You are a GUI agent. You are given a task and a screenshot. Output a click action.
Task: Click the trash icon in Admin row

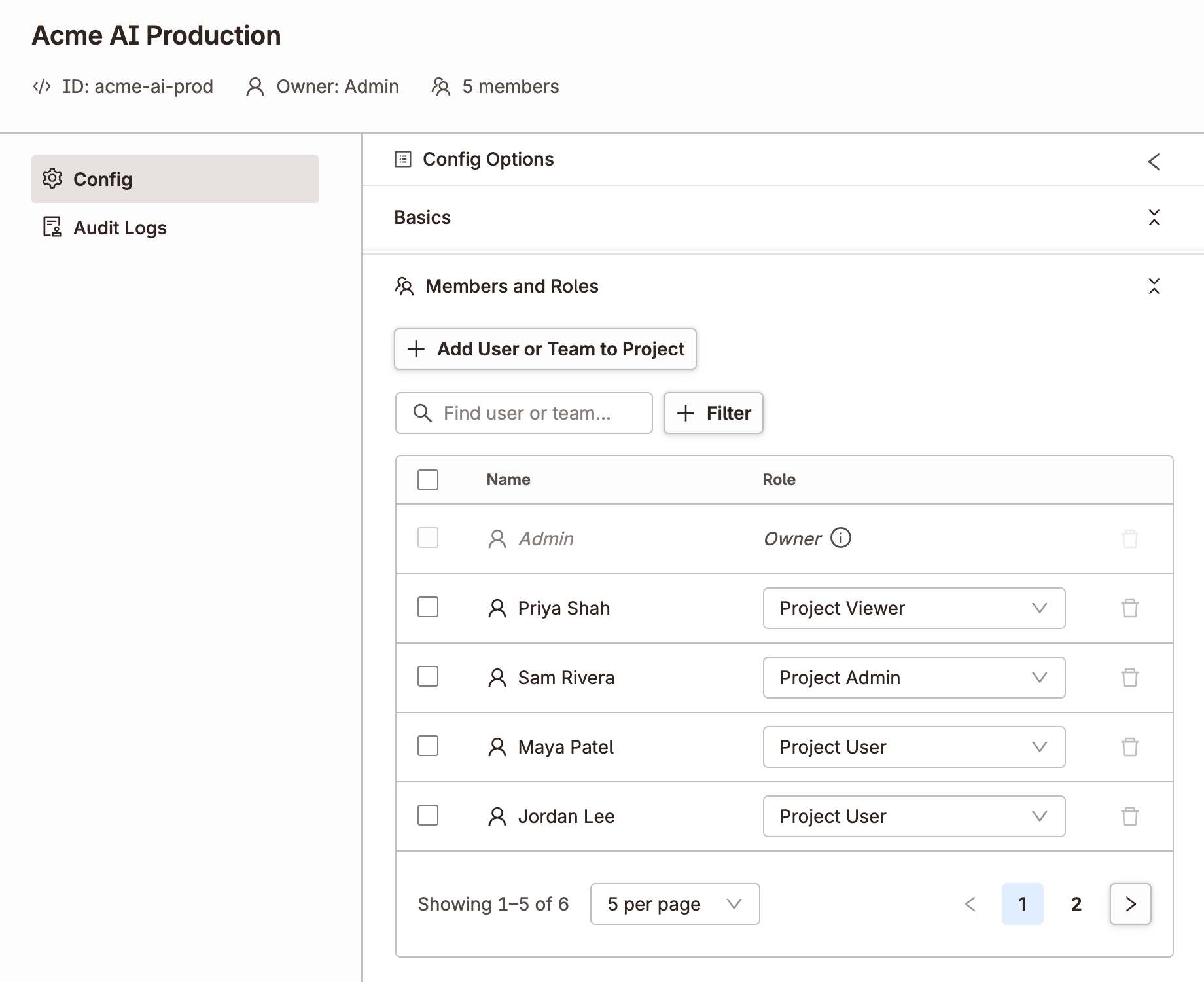click(1130, 539)
